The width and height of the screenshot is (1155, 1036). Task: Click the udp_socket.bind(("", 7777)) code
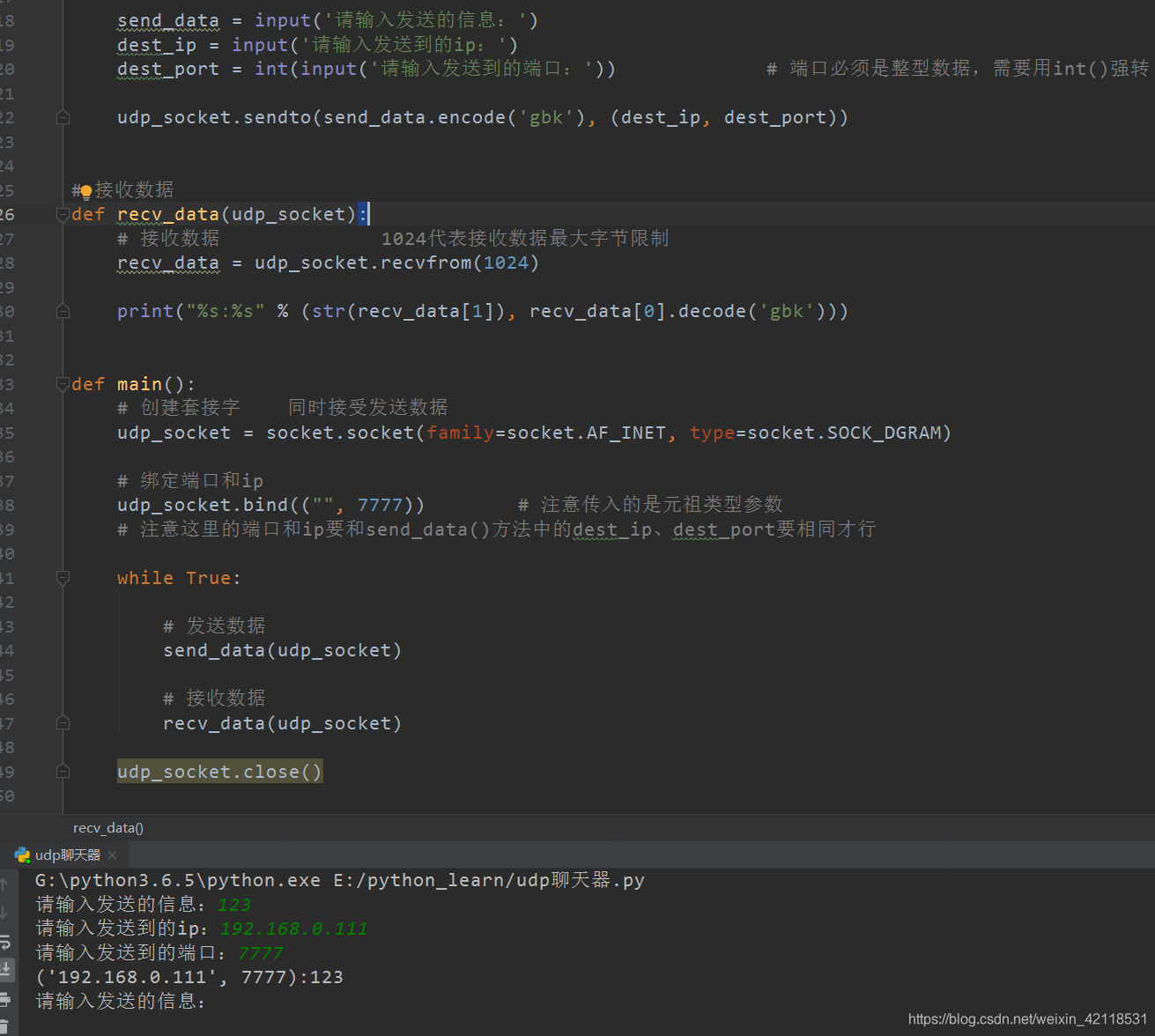270,505
